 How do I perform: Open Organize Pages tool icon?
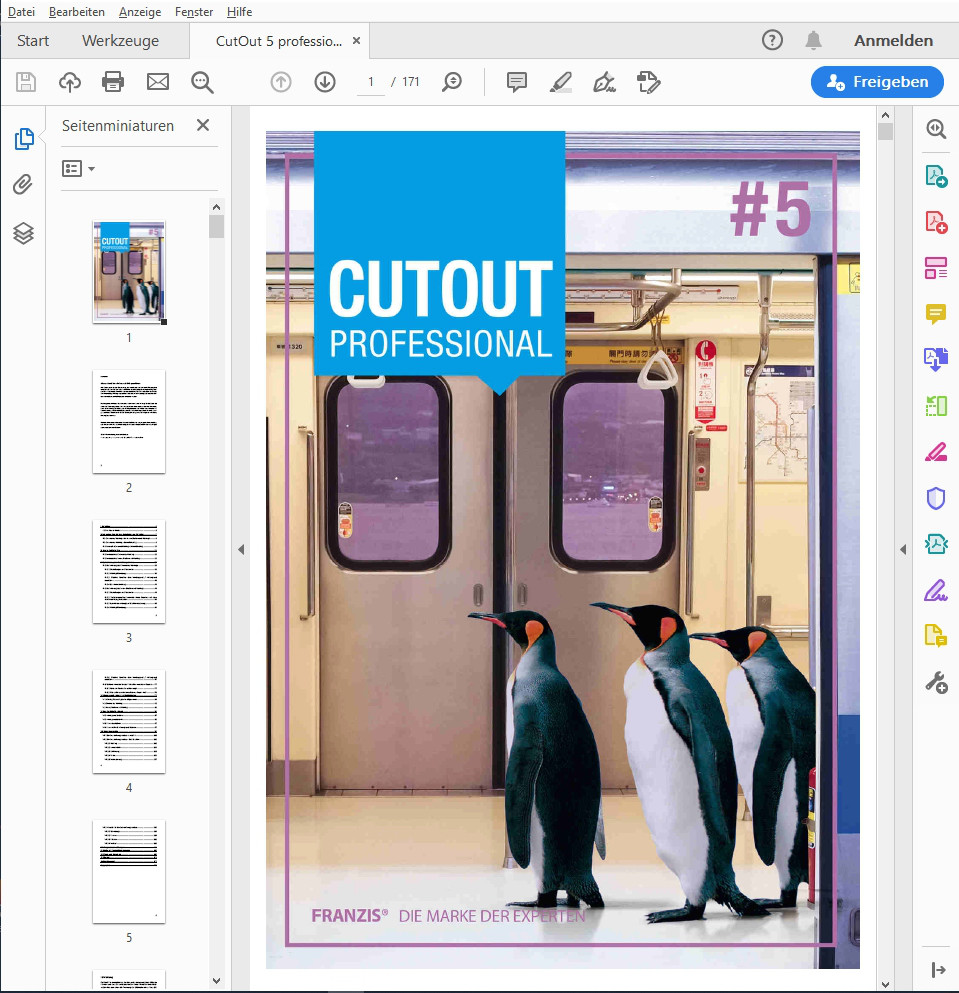pos(936,268)
